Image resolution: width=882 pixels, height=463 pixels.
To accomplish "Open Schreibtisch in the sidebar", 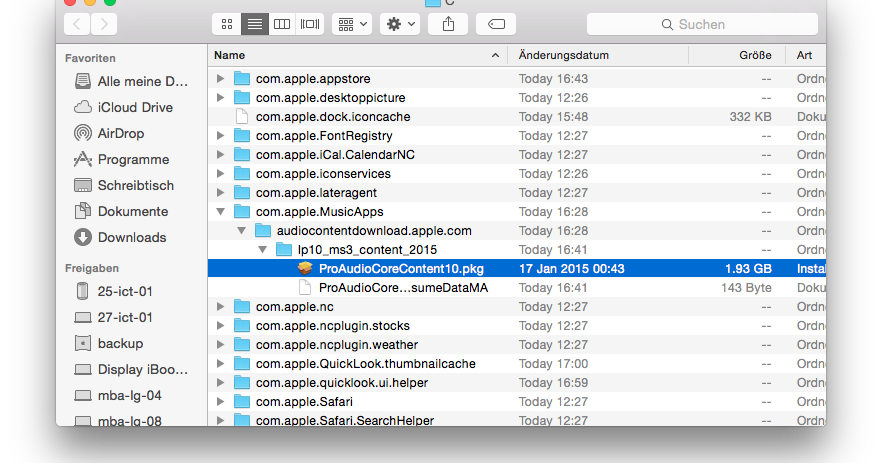I will [124, 185].
